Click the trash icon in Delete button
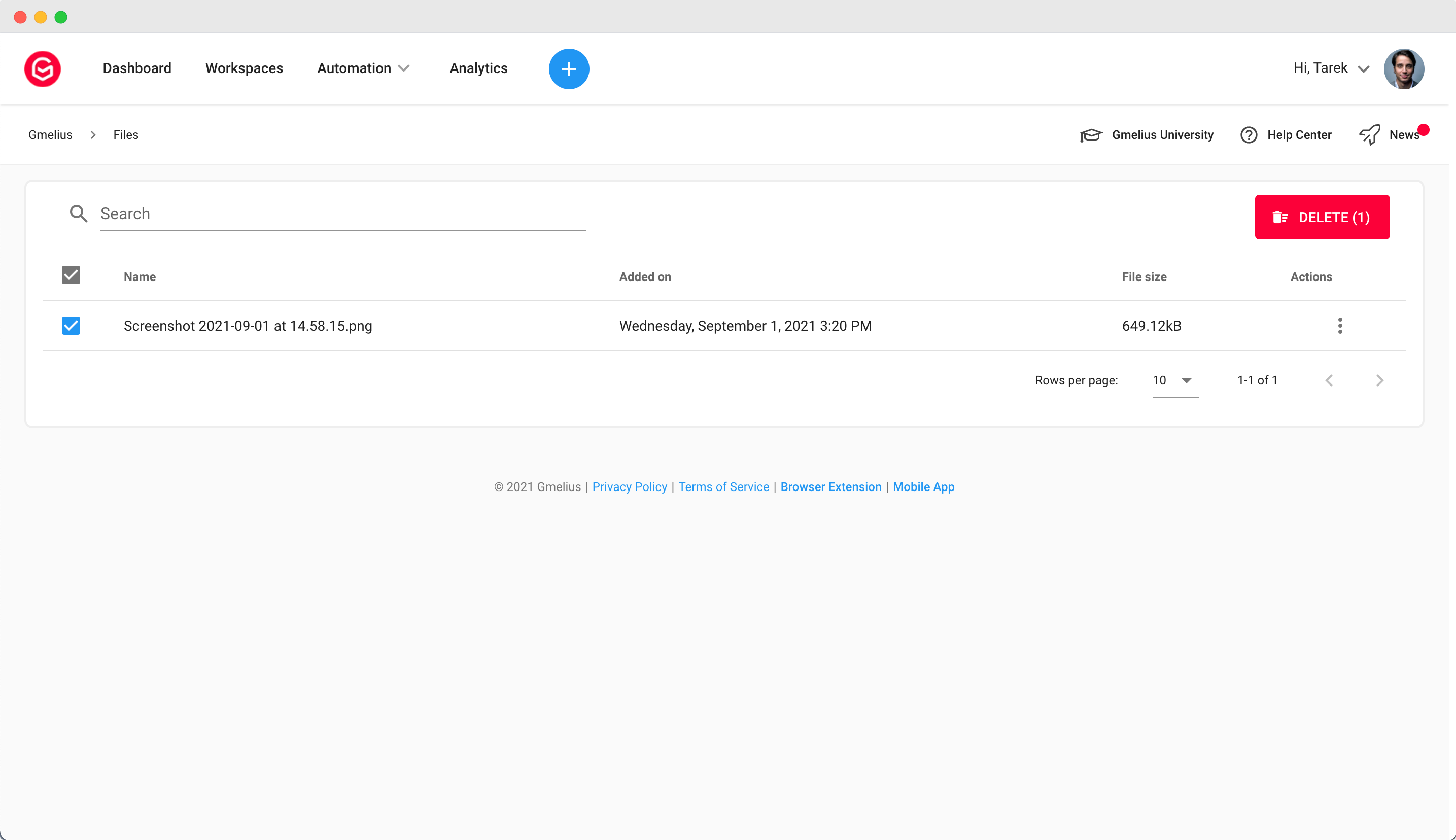Screen dimensions: 1456x840 (1279, 217)
